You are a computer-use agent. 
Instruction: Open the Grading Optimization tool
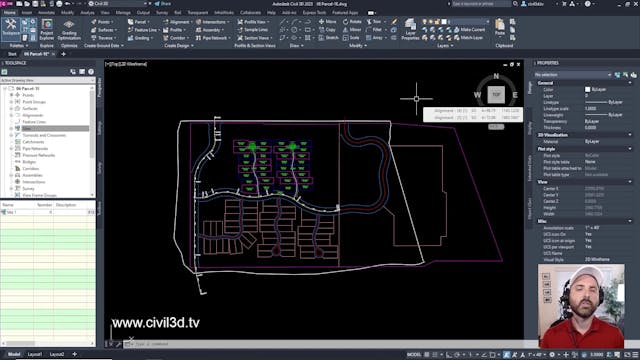pos(69,29)
